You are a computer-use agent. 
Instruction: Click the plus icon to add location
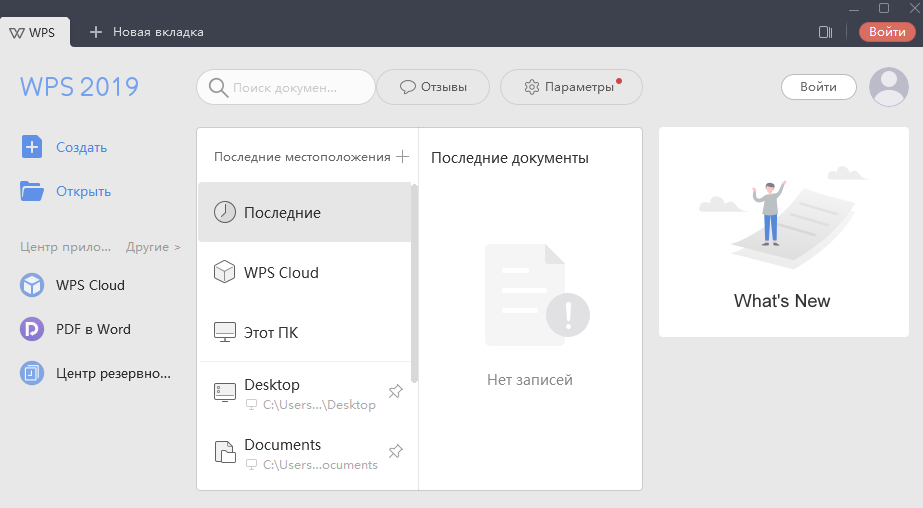402,157
